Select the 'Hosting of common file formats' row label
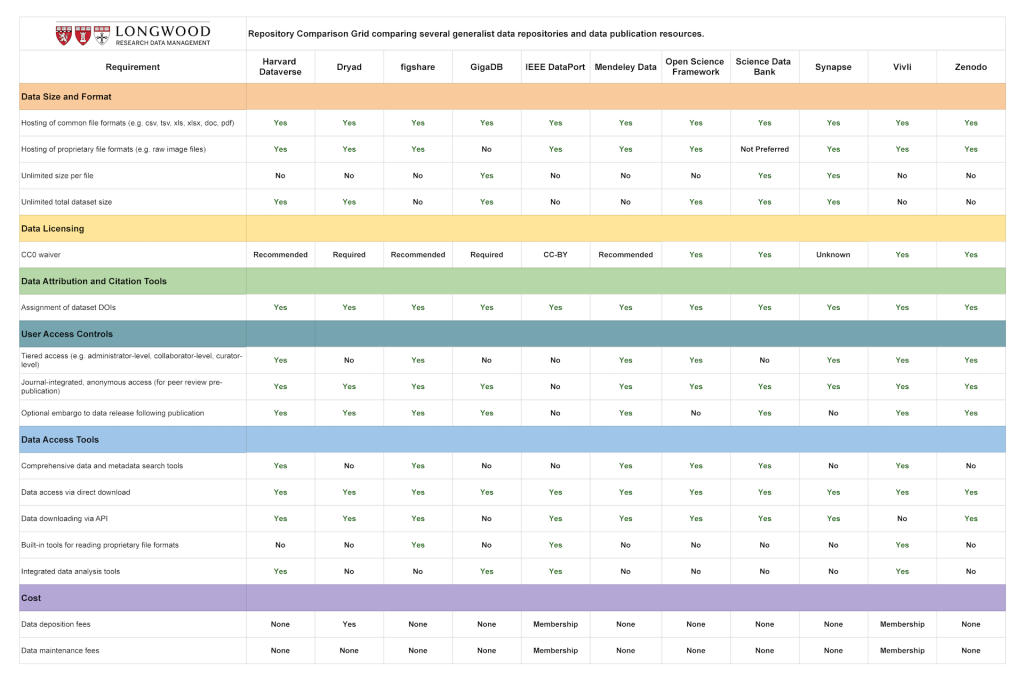 [127, 123]
